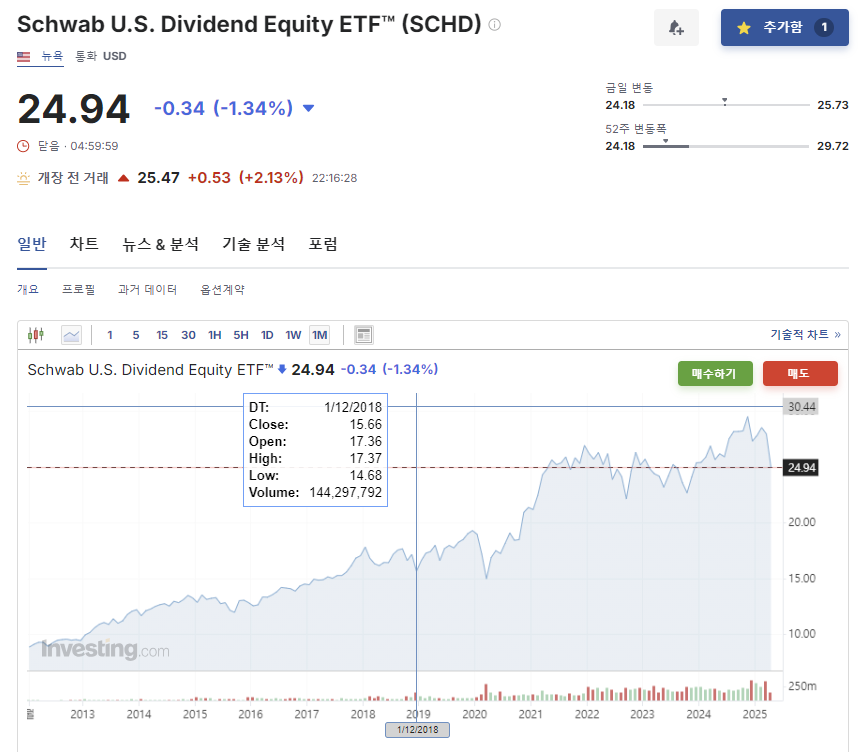
Task: Open the 포럼 tab
Action: pos(323,244)
